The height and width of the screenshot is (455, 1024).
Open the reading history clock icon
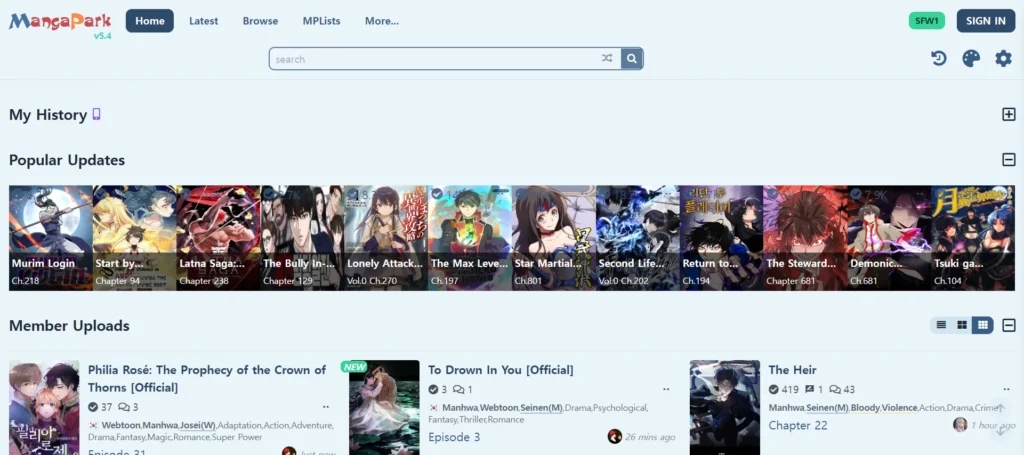coord(939,59)
